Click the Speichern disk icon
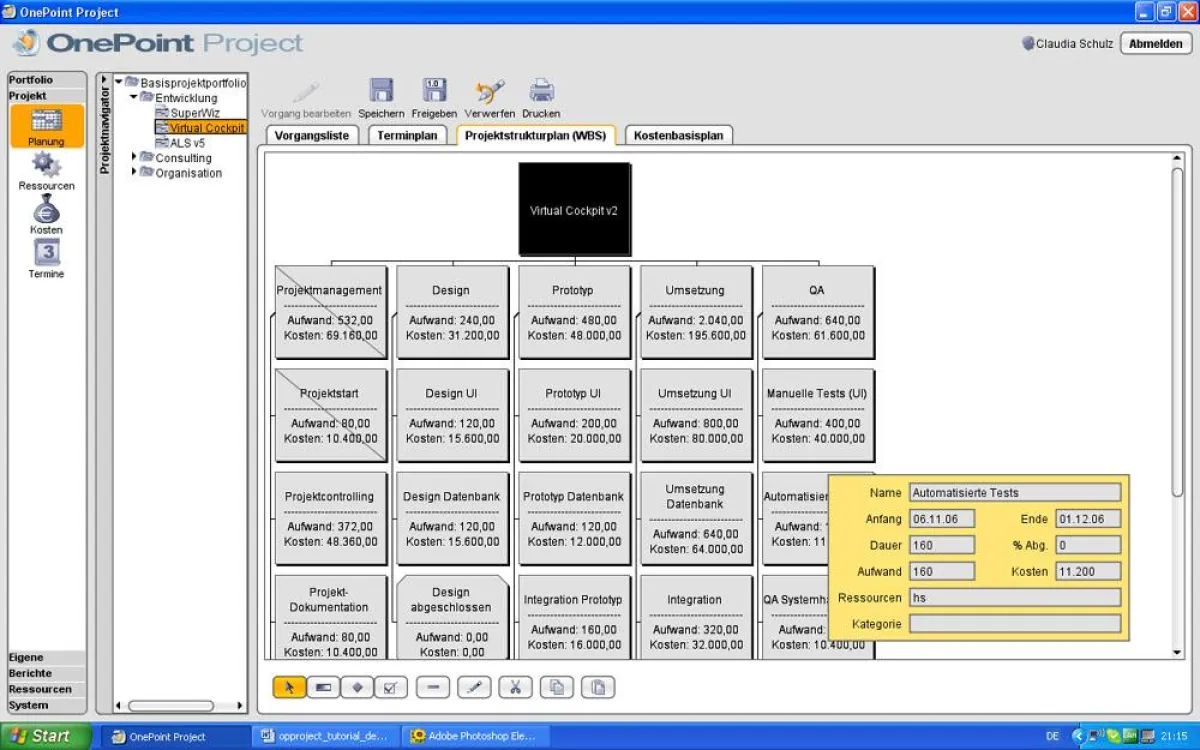This screenshot has height=750, width=1200. [x=380, y=90]
